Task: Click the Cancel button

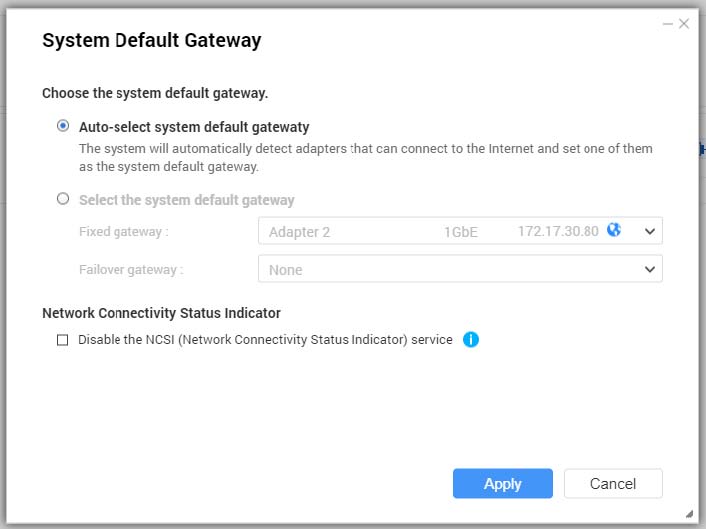Action: 613,483
